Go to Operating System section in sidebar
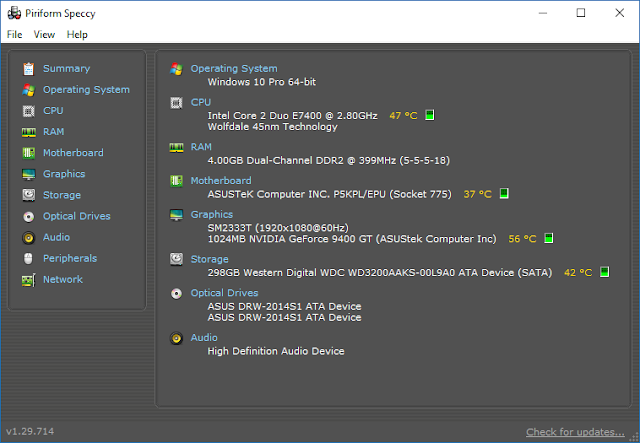The width and height of the screenshot is (640, 443). click(x=87, y=90)
